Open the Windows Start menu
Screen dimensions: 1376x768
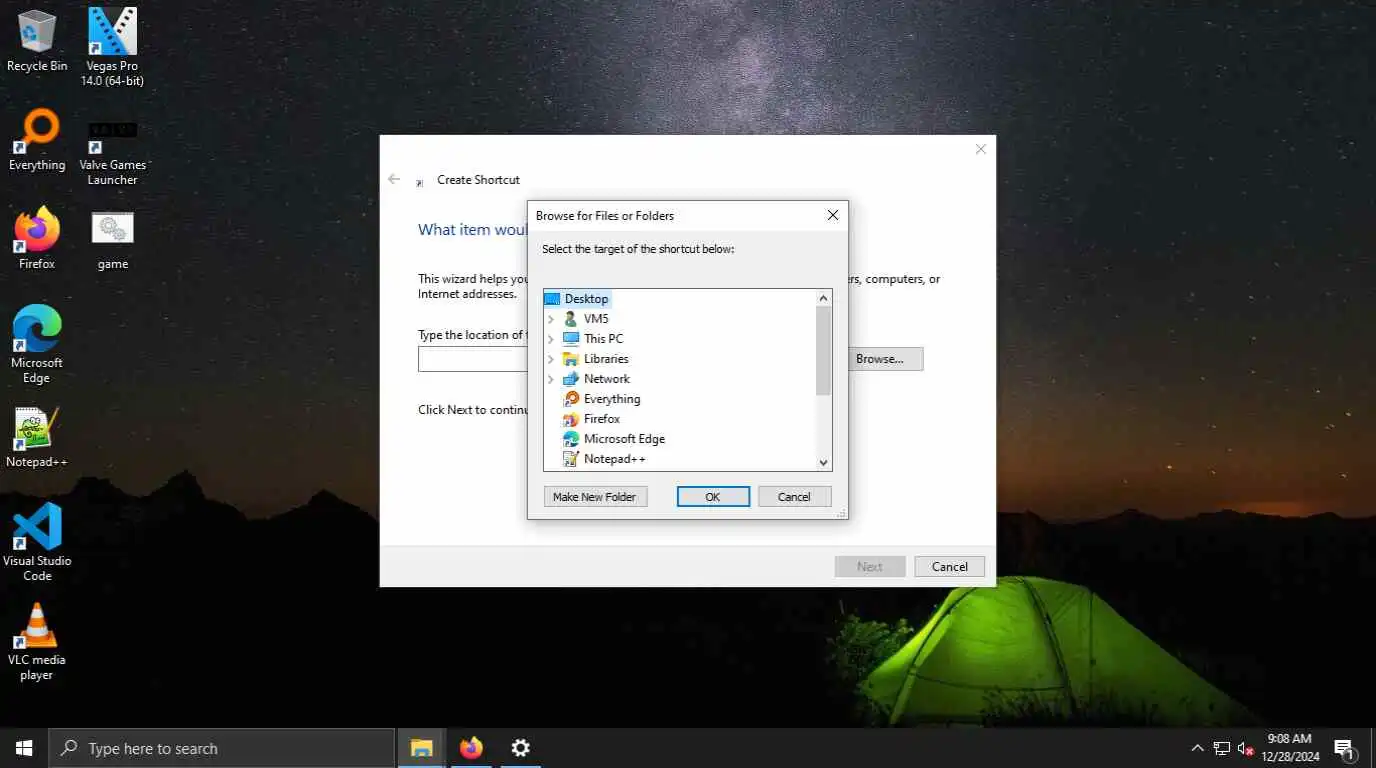(x=24, y=748)
